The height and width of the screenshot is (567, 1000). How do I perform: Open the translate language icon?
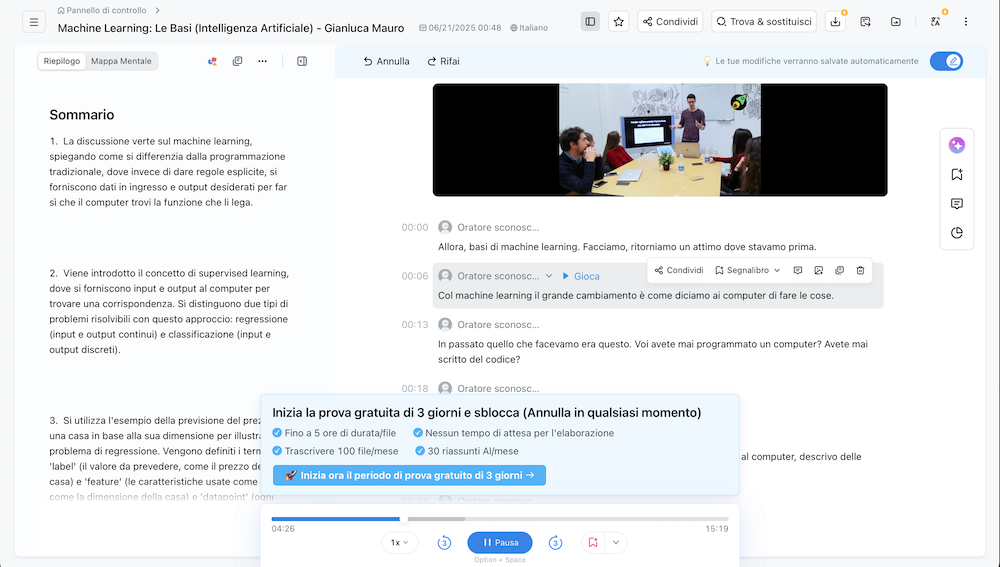936,22
